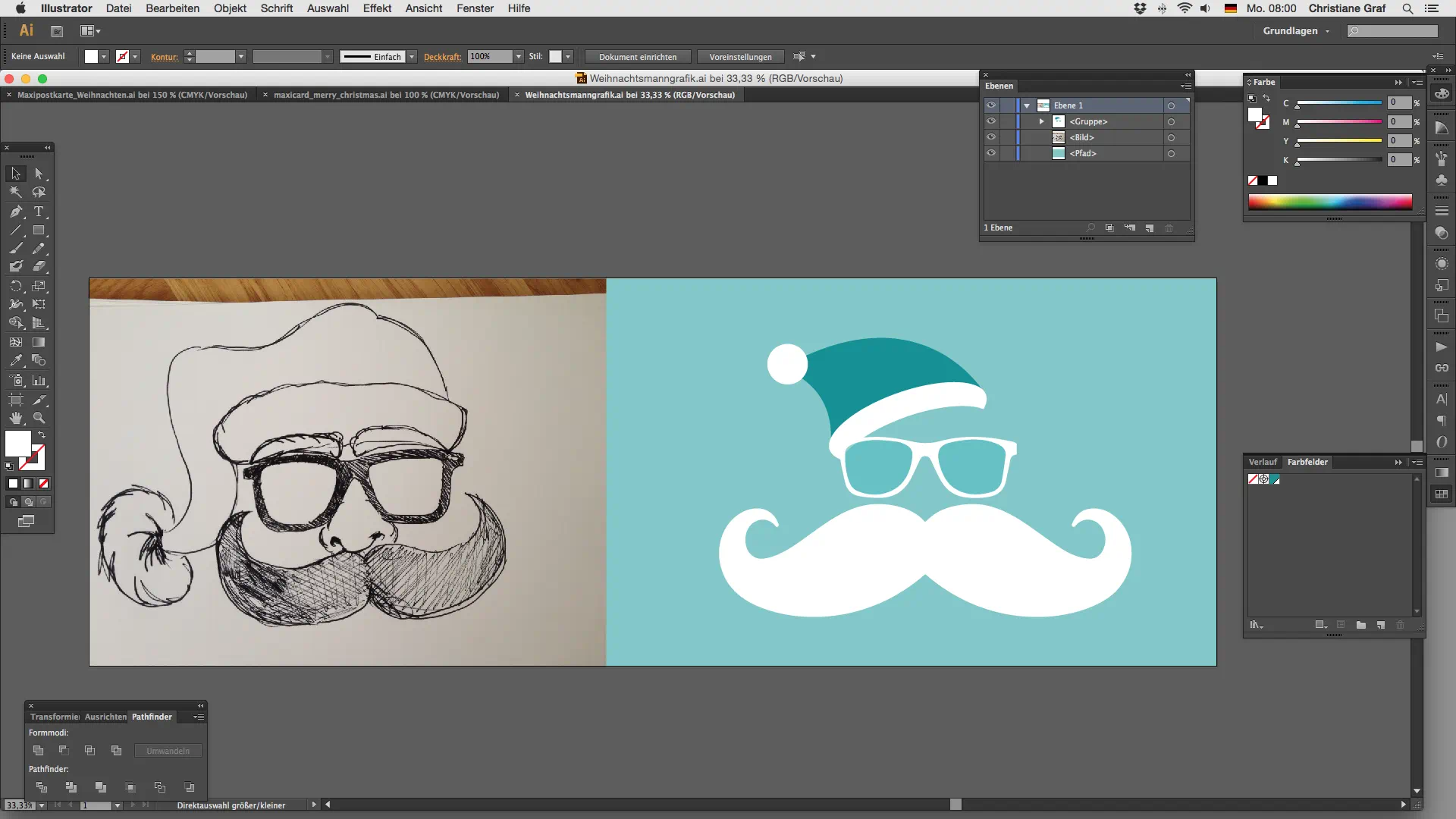Select the Type tool

click(39, 212)
